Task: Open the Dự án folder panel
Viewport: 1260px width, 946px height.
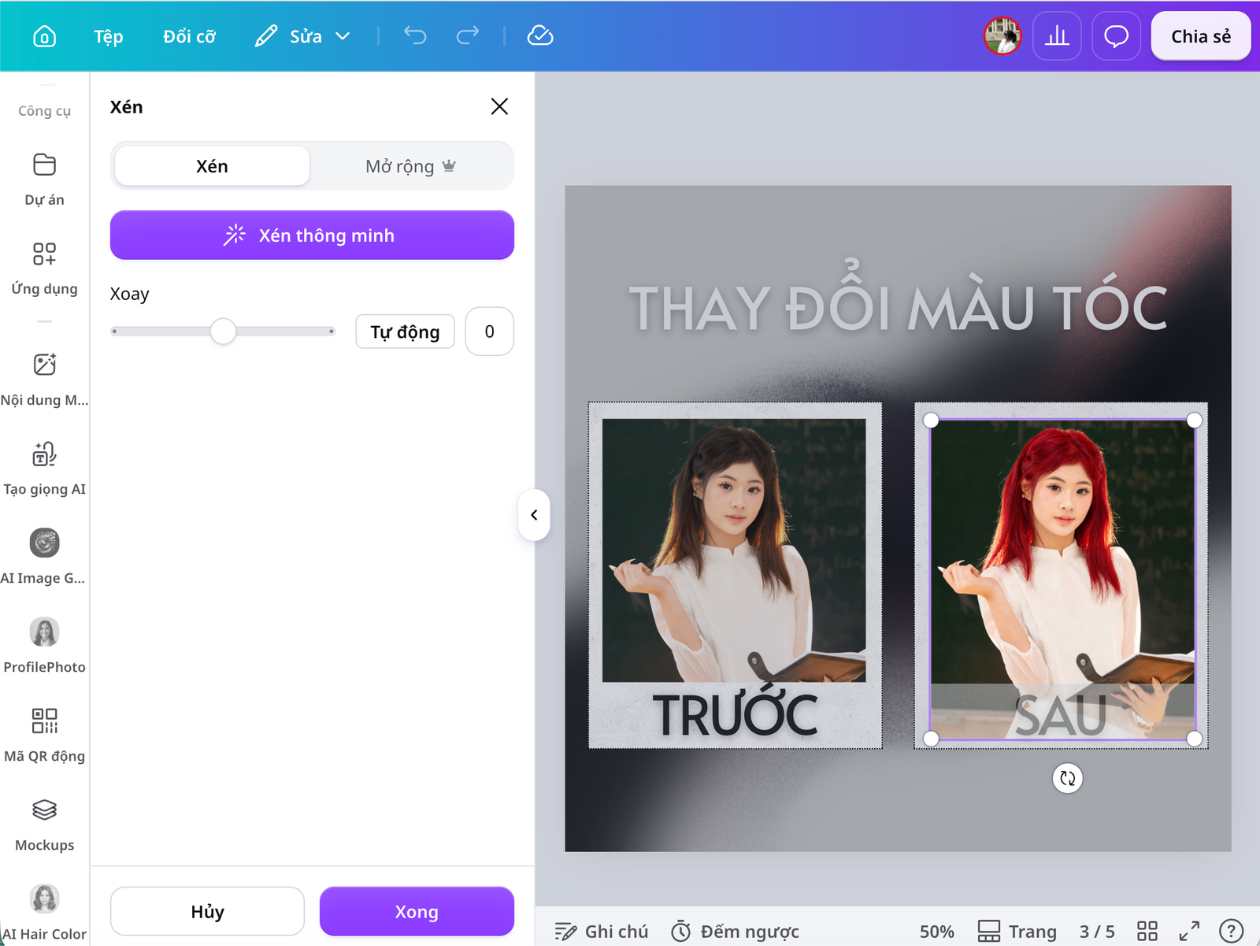Action: [x=44, y=179]
